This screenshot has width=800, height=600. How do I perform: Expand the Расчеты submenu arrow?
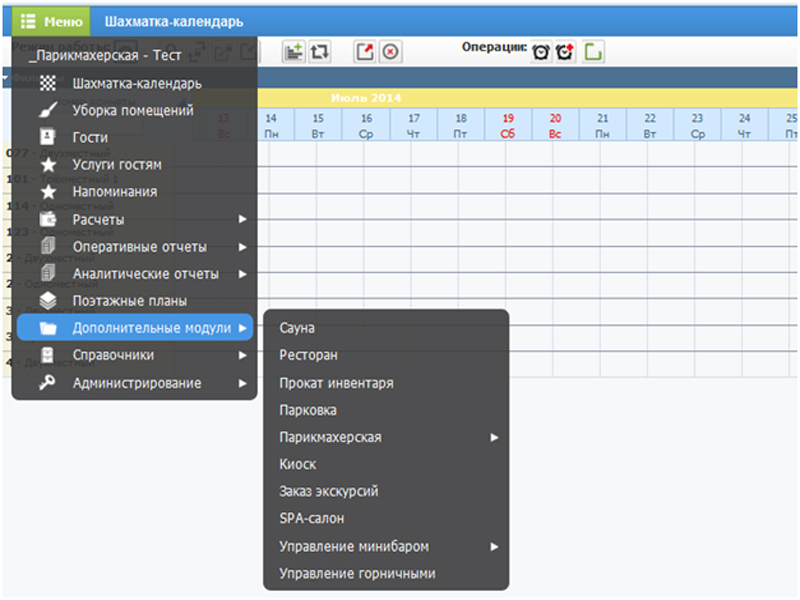click(242, 219)
